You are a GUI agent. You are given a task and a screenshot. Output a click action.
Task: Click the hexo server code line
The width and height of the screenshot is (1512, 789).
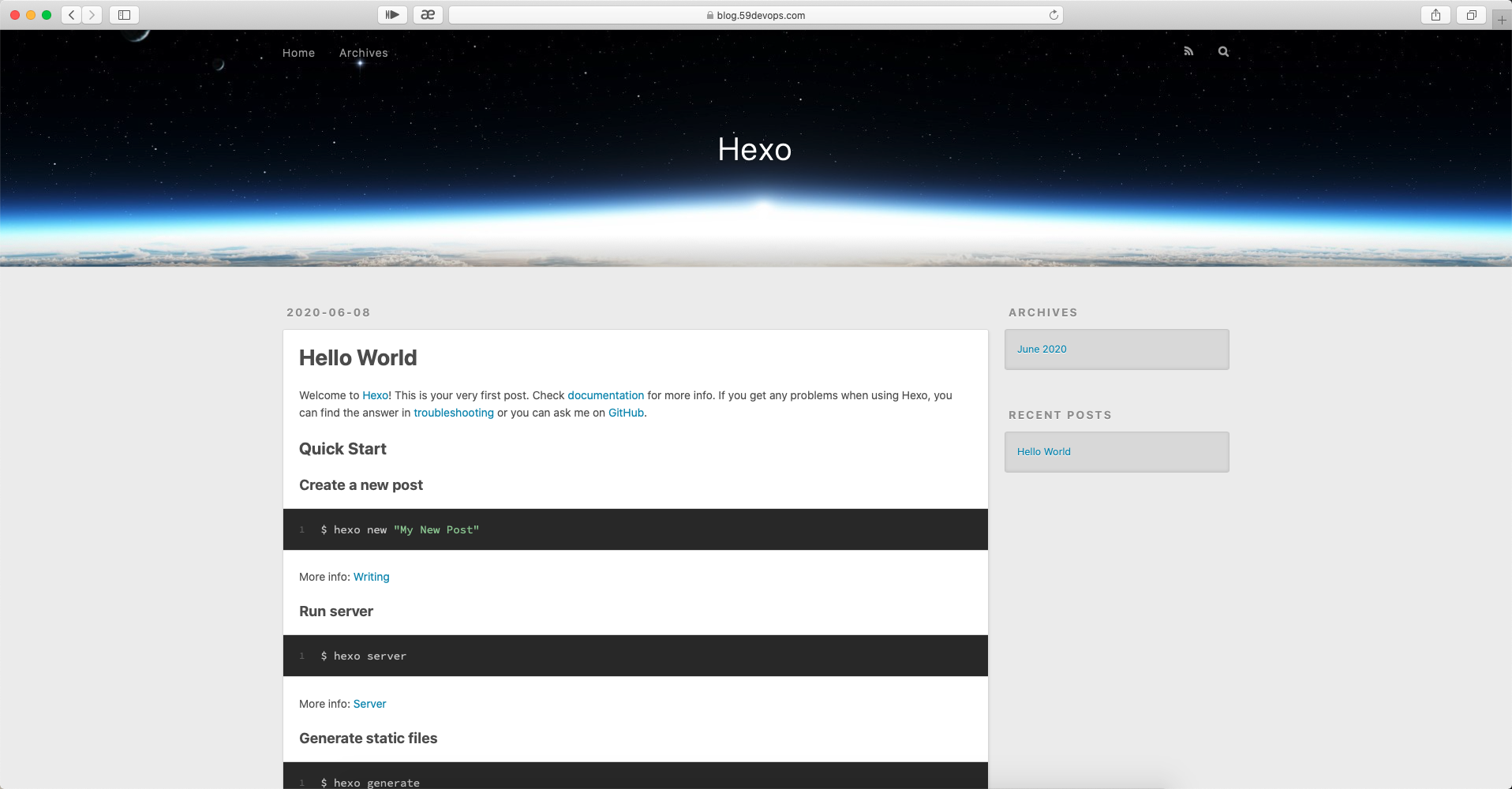point(364,656)
